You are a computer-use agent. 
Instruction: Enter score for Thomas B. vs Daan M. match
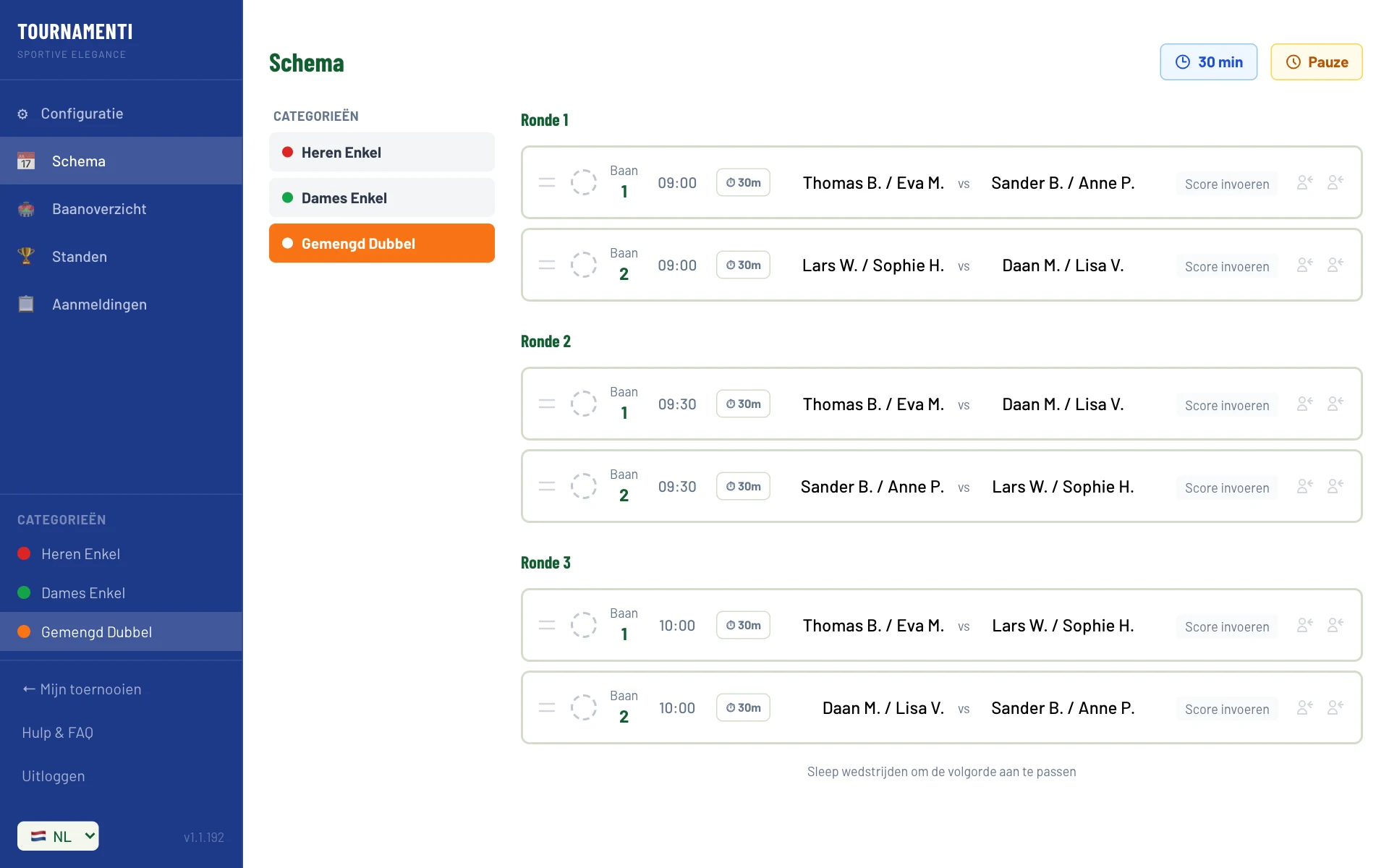pos(1227,405)
